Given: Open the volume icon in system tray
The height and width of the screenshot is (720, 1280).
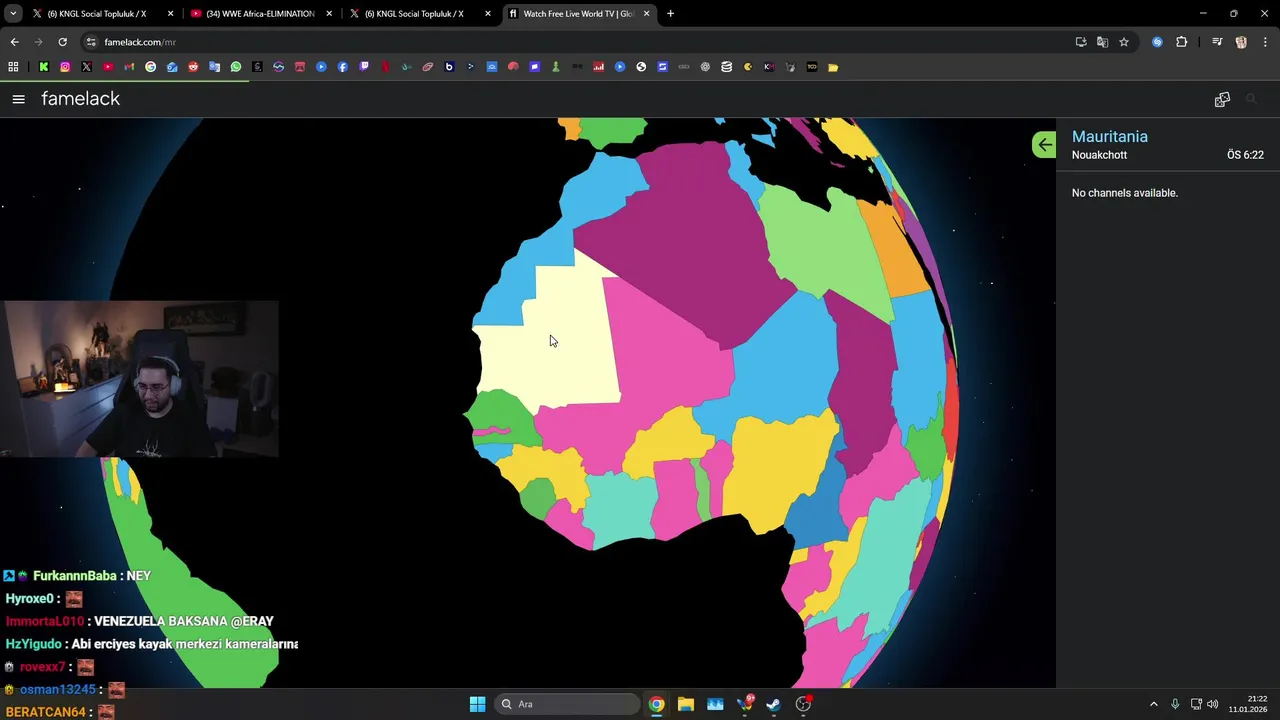Looking at the screenshot, I should point(1212,704).
